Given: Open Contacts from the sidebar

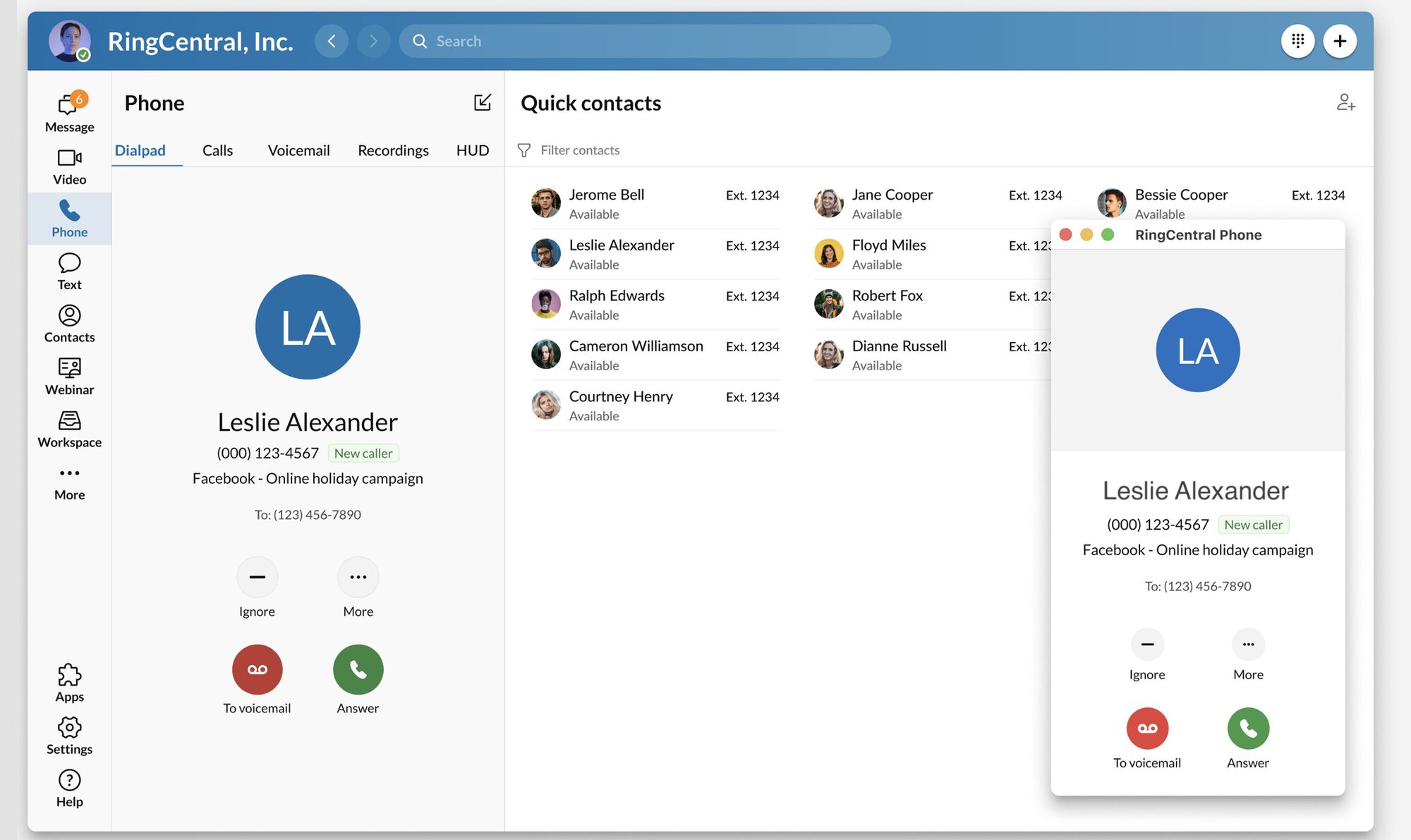Looking at the screenshot, I should (x=68, y=323).
